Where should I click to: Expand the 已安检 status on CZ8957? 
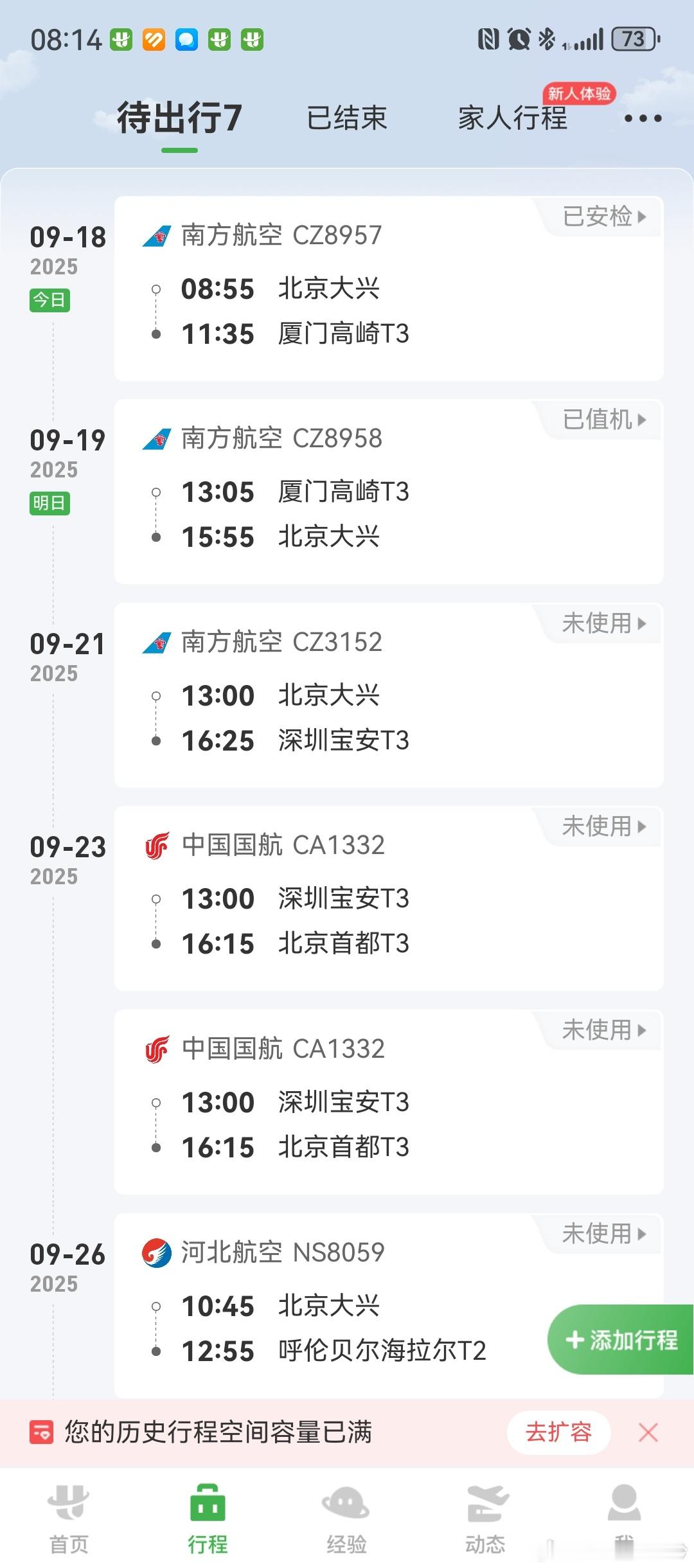604,217
